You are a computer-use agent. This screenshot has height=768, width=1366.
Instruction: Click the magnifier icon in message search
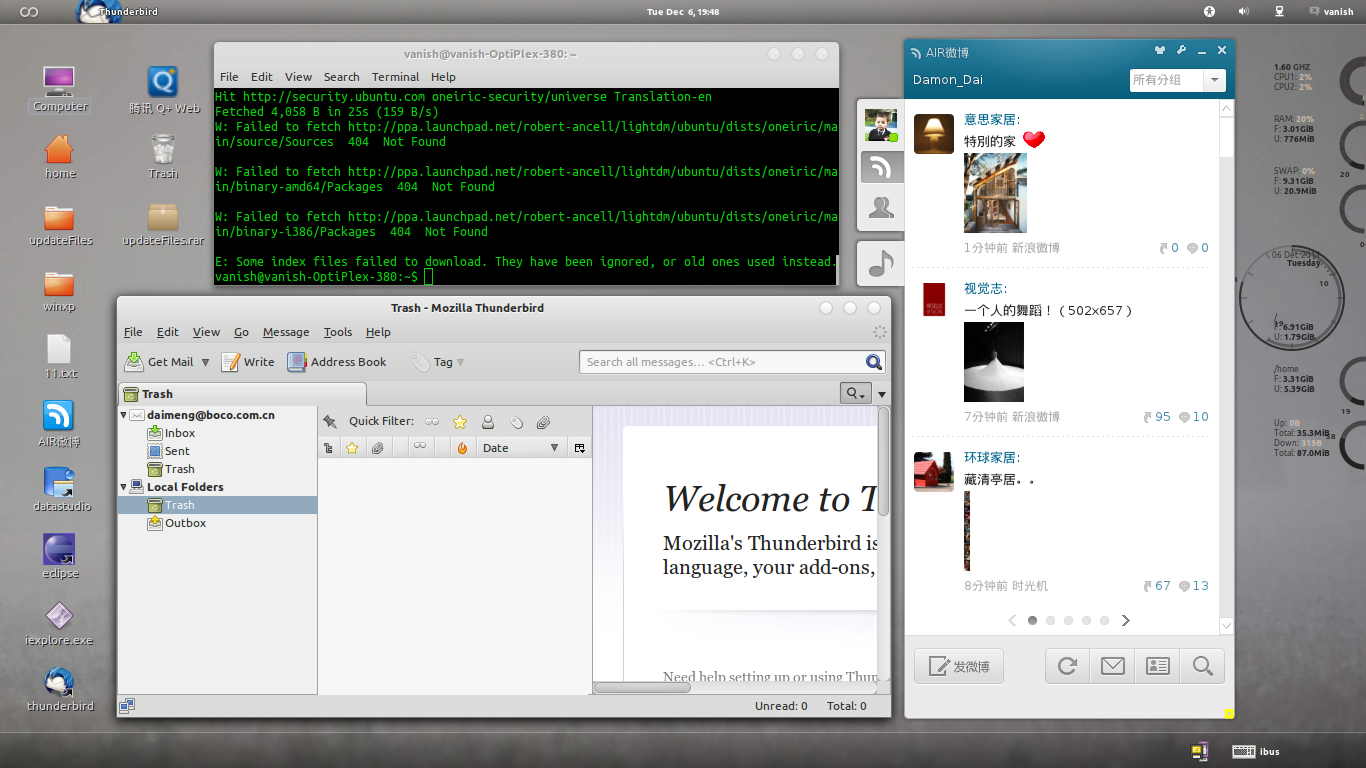(874, 362)
